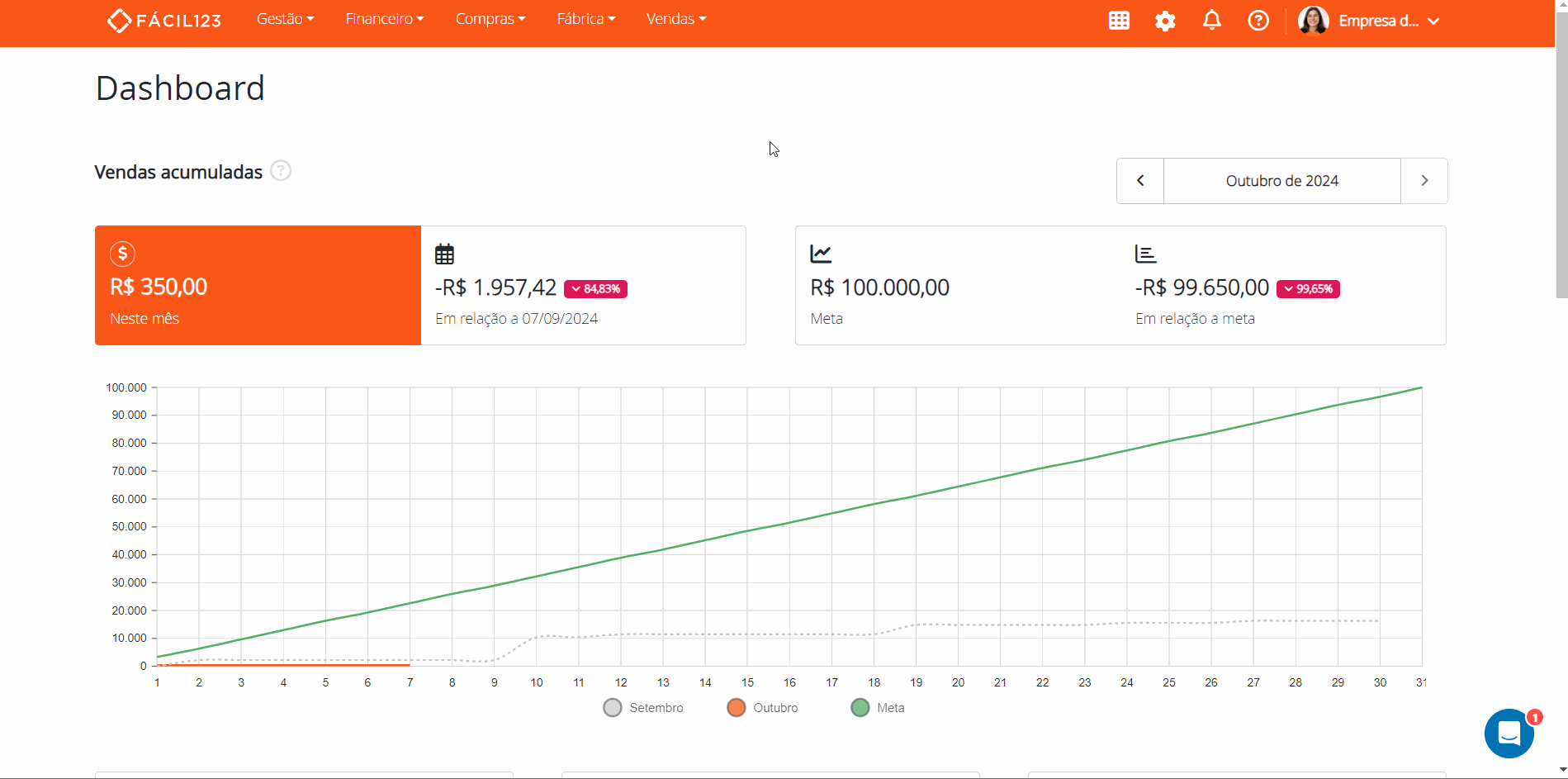Open the notifications bell
1568x779 pixels.
tap(1211, 21)
